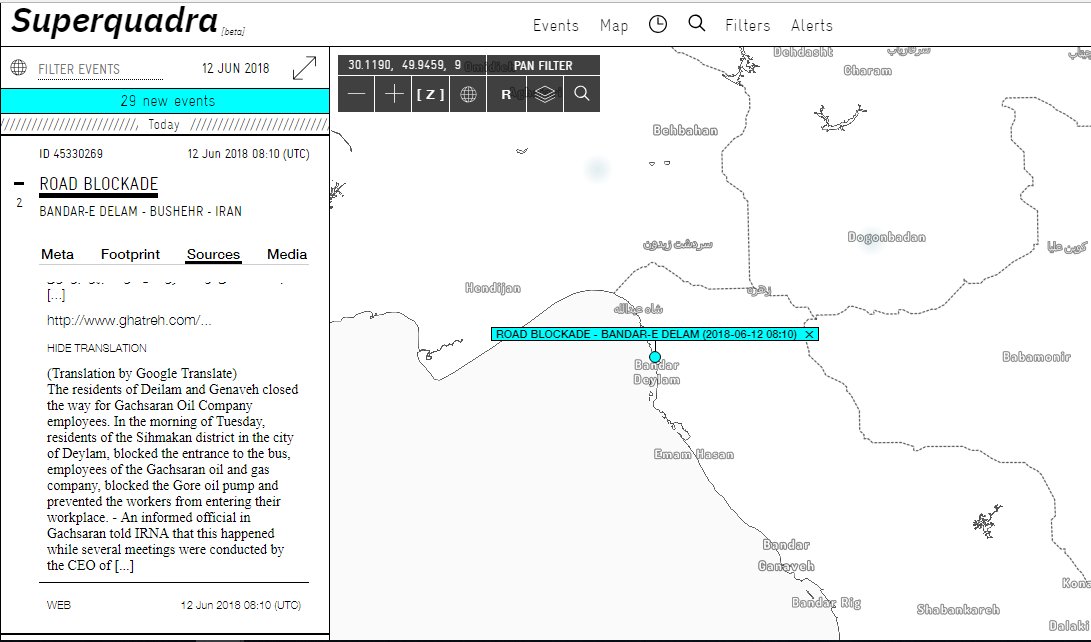Close the Road Blockade map label
The width and height of the screenshot is (1091, 642).
pyautogui.click(x=809, y=334)
